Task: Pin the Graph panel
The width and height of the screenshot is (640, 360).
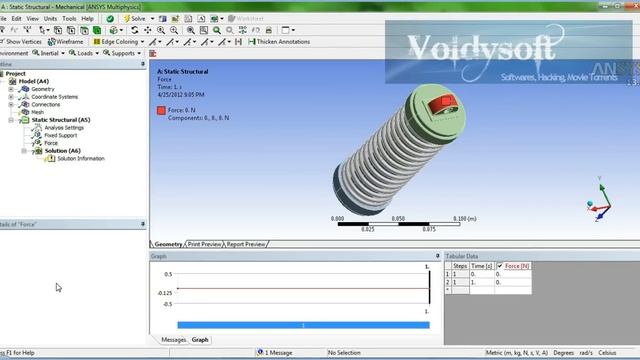Action: pos(438,256)
